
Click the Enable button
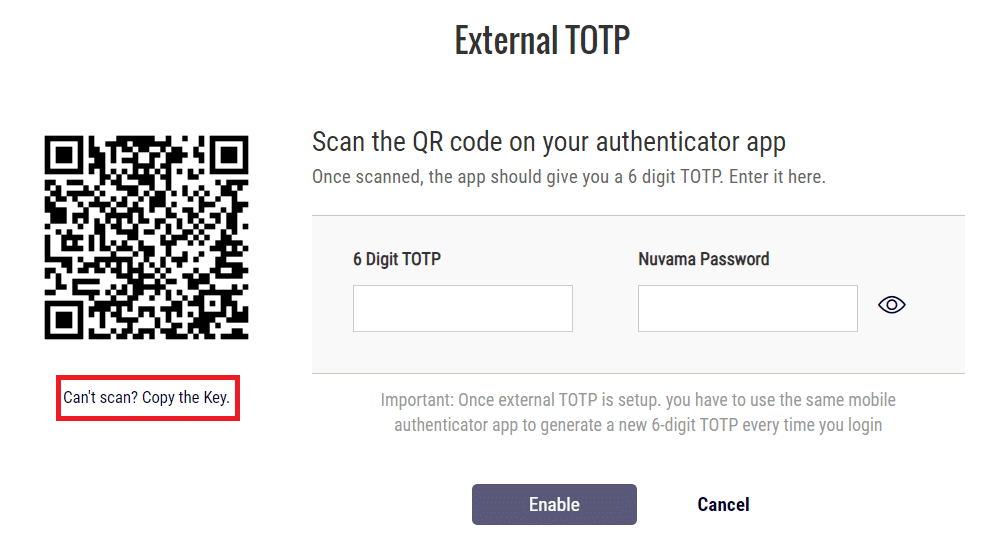click(554, 504)
